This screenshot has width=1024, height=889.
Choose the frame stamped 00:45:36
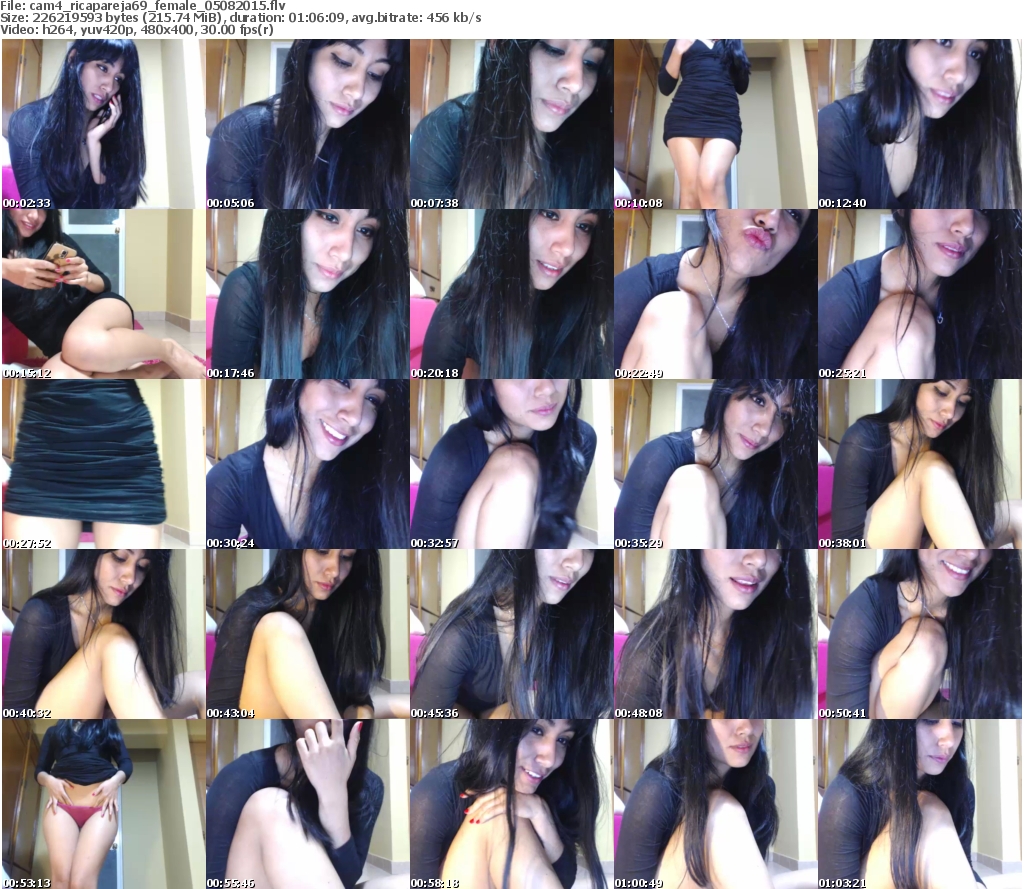(x=511, y=634)
